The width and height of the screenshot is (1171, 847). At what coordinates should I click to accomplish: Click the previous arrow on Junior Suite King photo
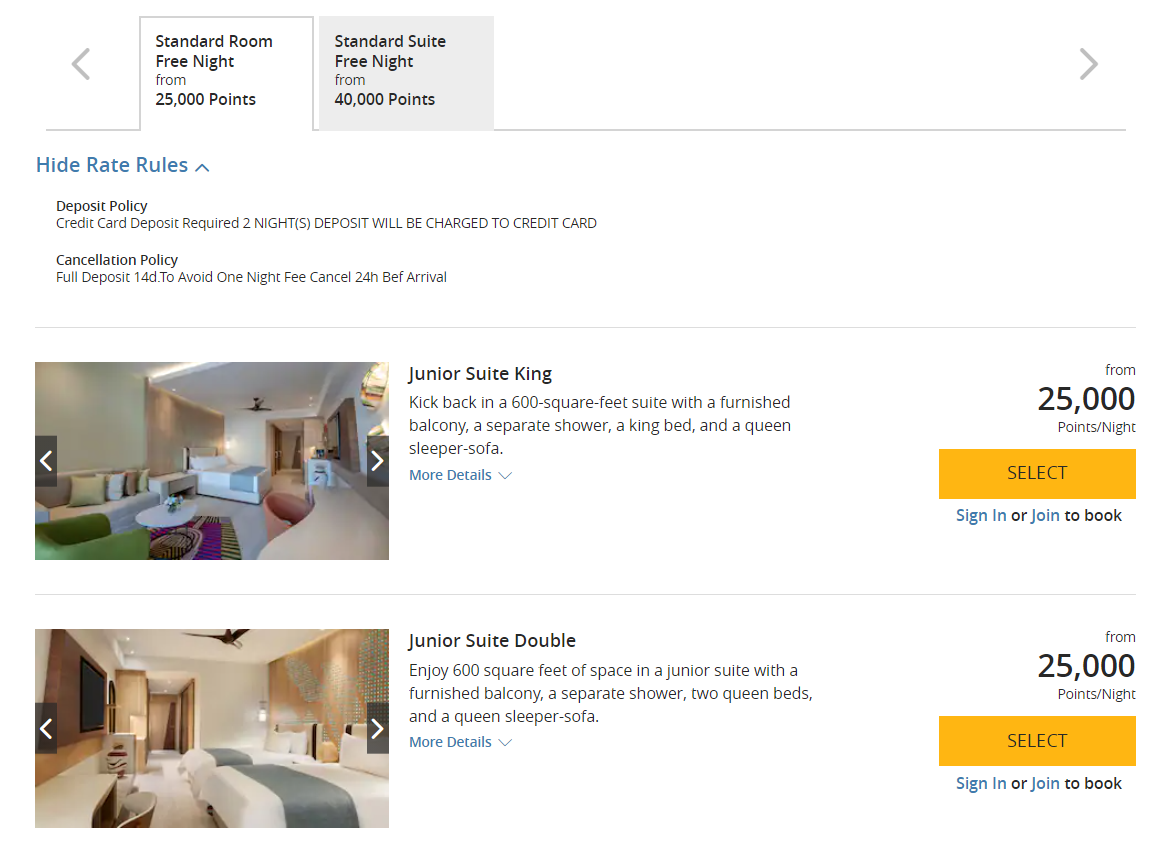tap(46, 461)
